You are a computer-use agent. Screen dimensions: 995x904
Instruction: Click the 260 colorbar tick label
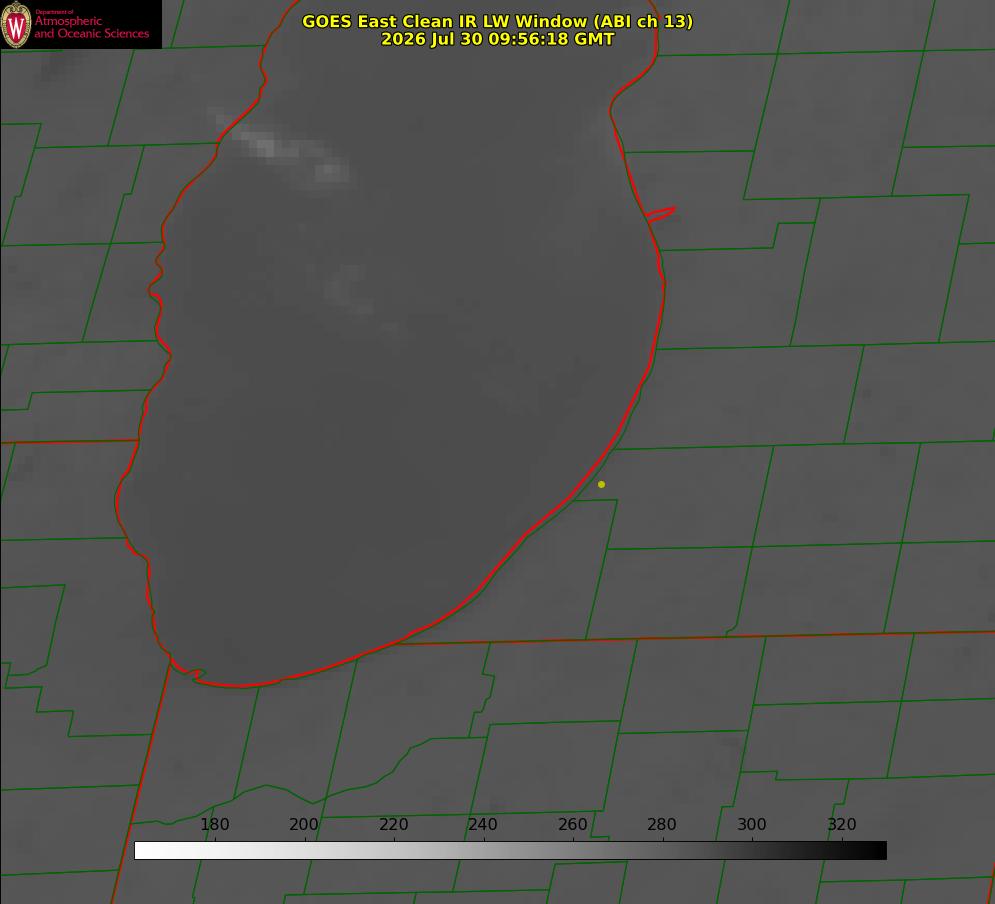572,824
